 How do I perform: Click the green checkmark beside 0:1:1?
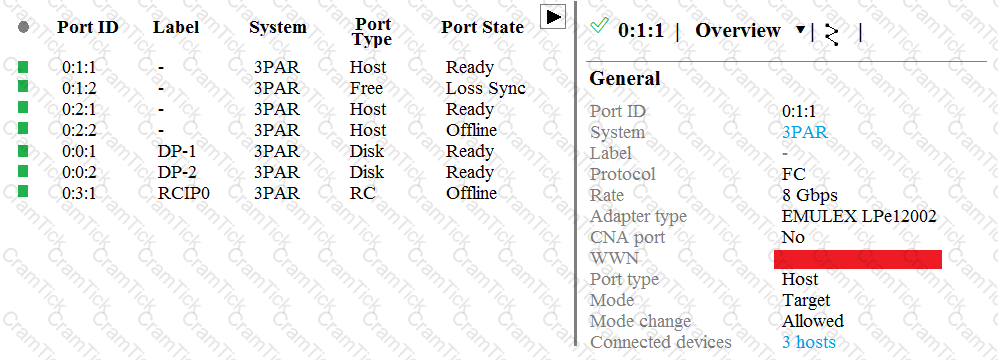(x=599, y=26)
